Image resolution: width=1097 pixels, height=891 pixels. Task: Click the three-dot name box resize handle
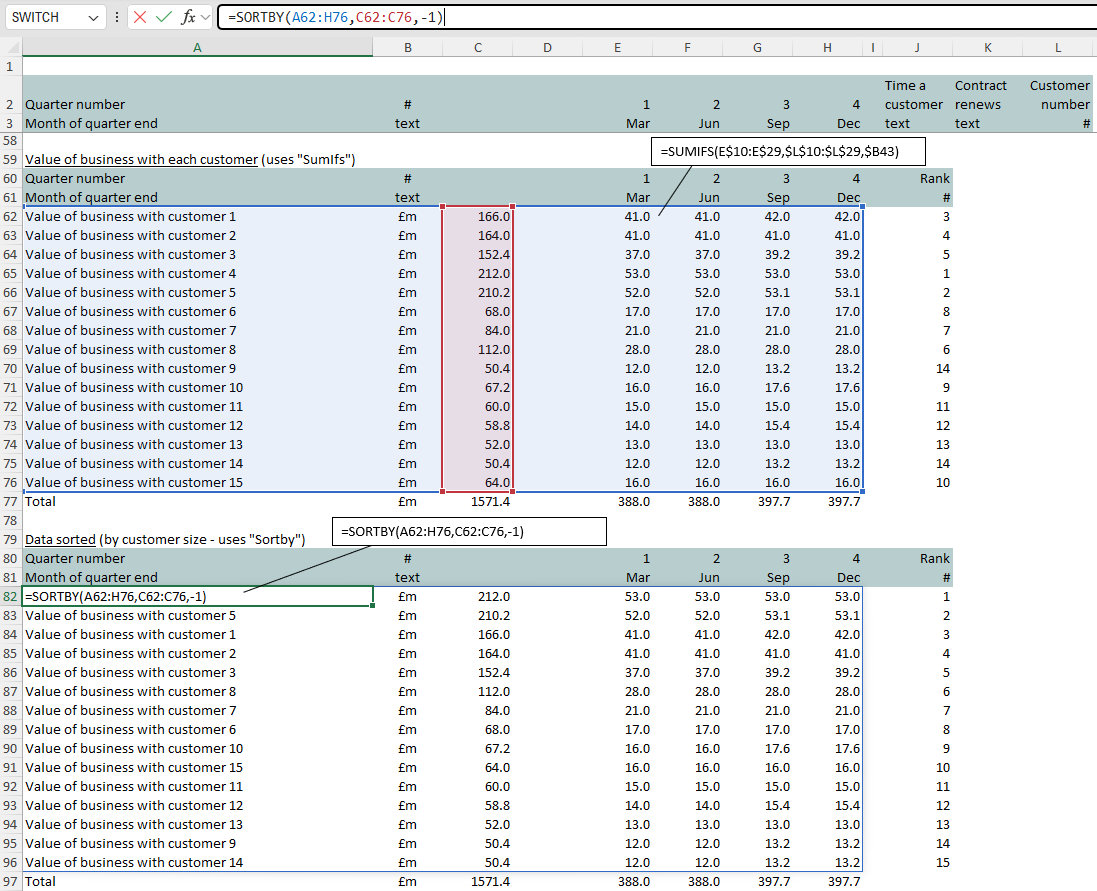pos(117,17)
